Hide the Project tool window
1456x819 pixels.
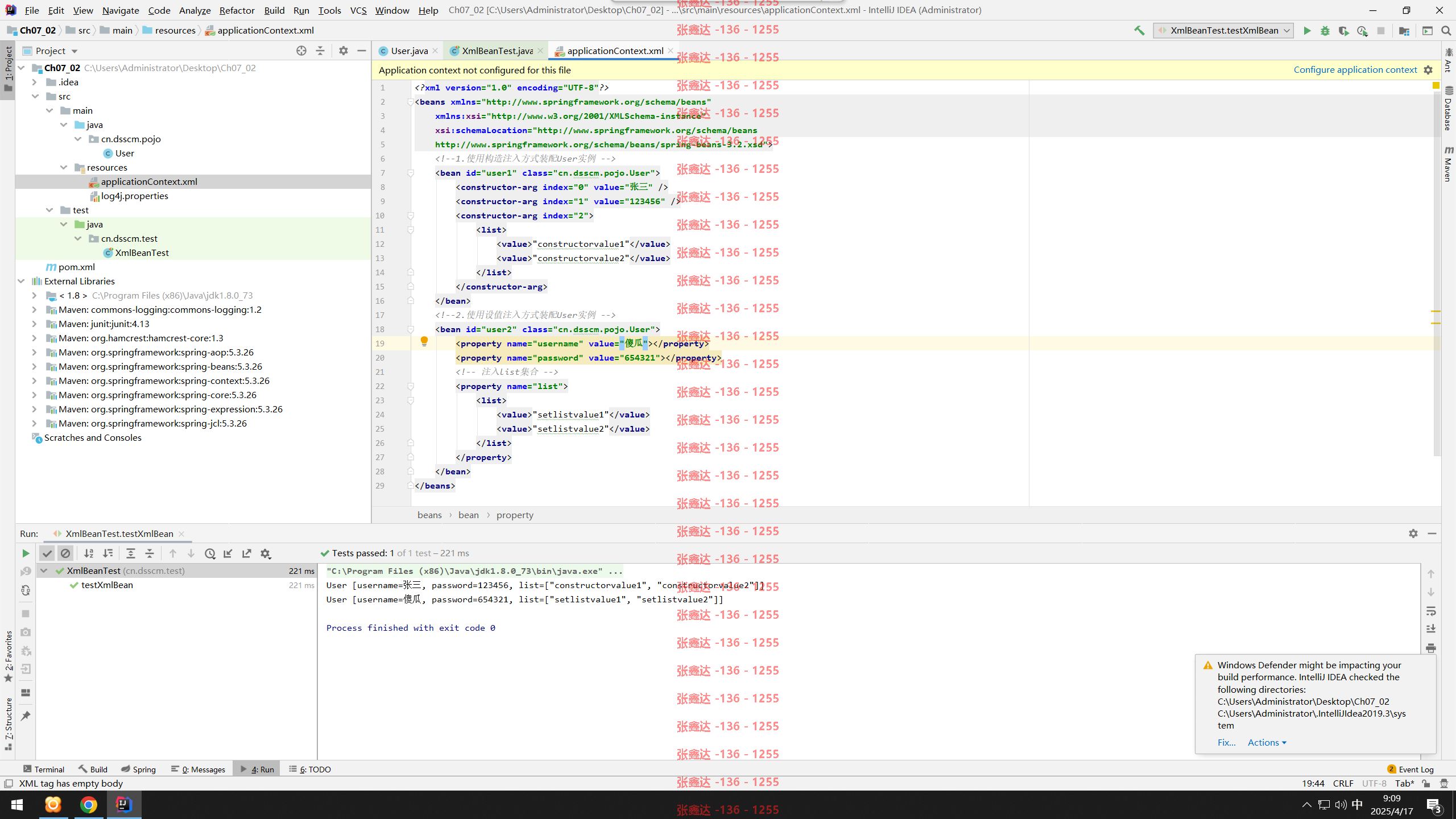point(362,51)
